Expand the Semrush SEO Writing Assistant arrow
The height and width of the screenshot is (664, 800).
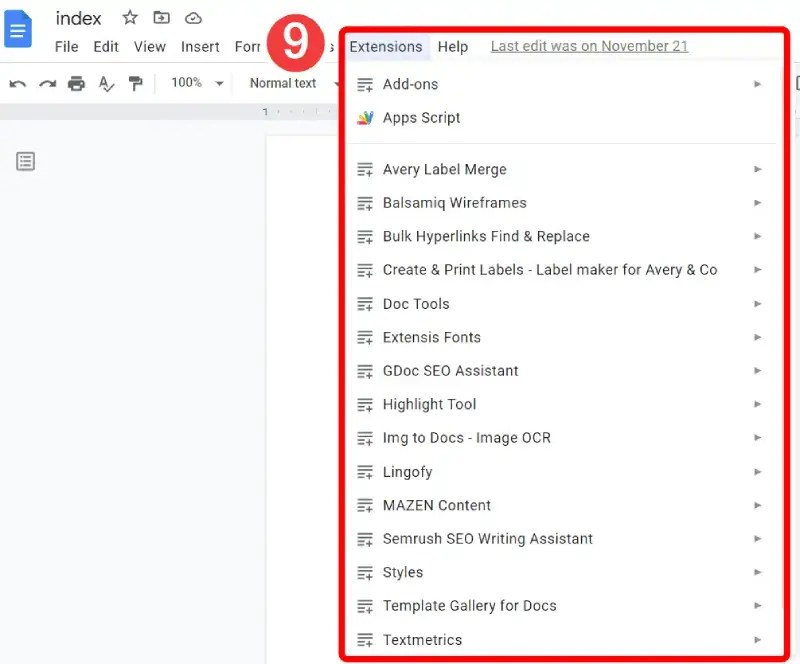[758, 538]
